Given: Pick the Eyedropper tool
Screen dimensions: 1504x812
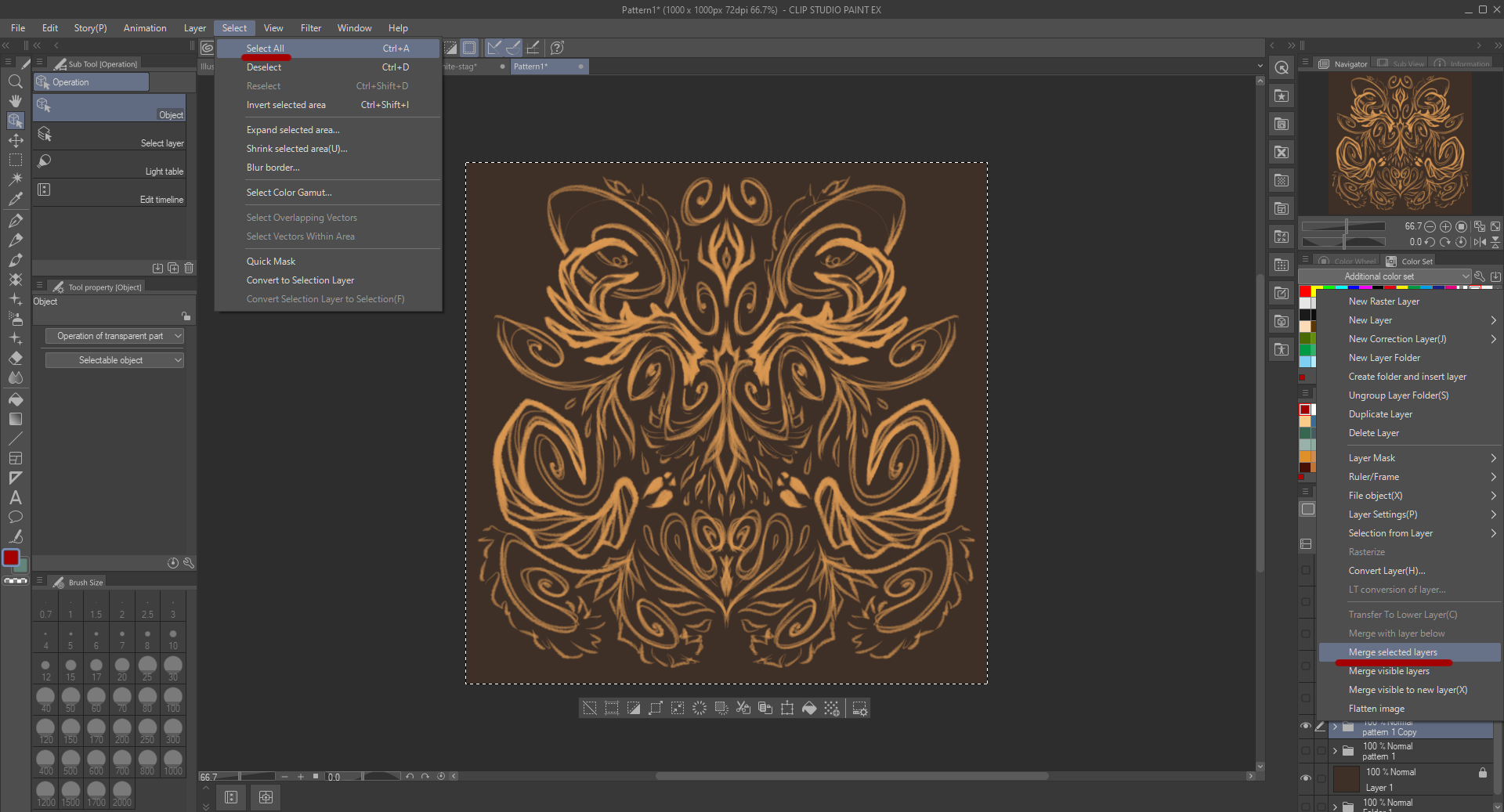Looking at the screenshot, I should tap(15, 199).
